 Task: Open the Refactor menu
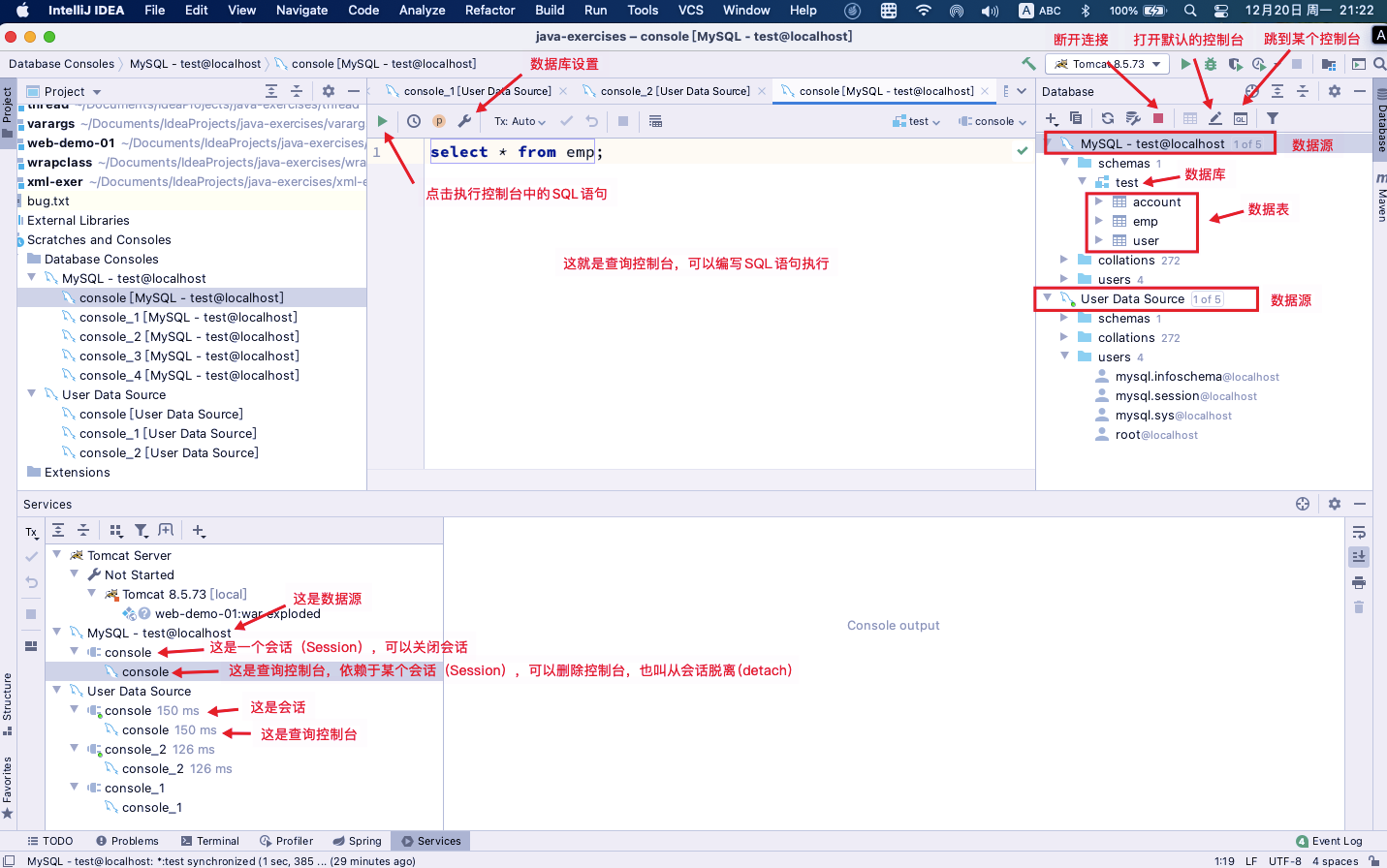(489, 10)
